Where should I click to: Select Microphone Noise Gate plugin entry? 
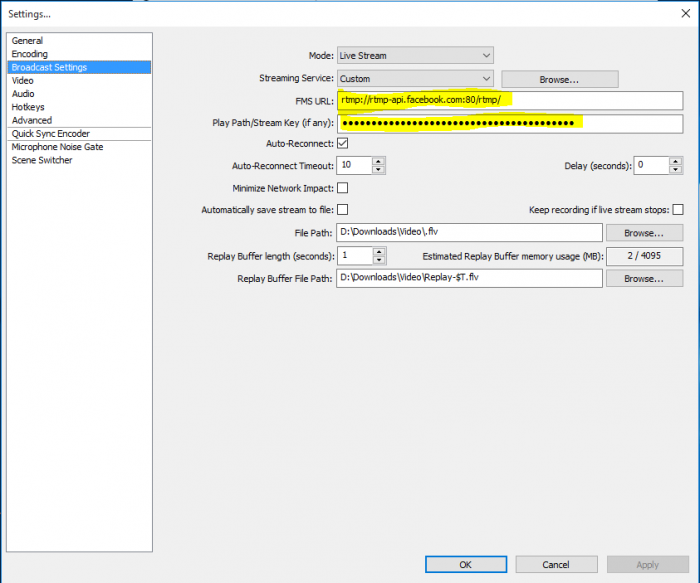pos(79,147)
